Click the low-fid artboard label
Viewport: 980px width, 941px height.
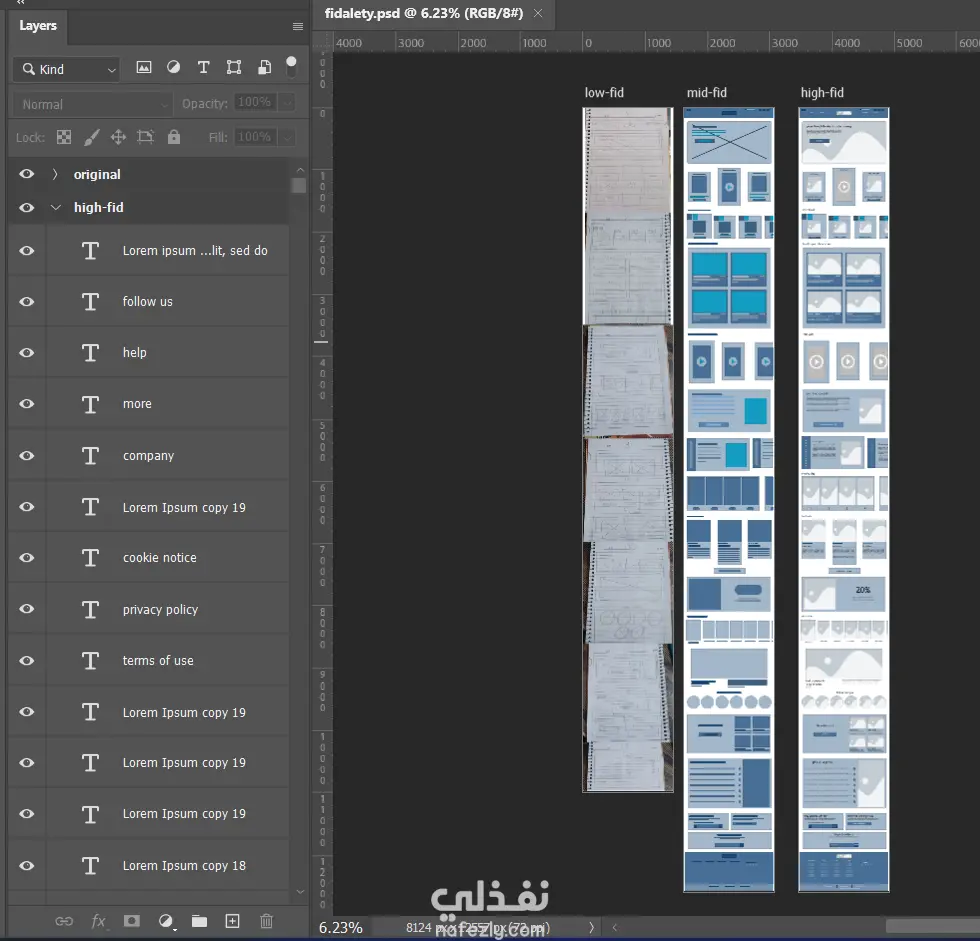tap(604, 93)
